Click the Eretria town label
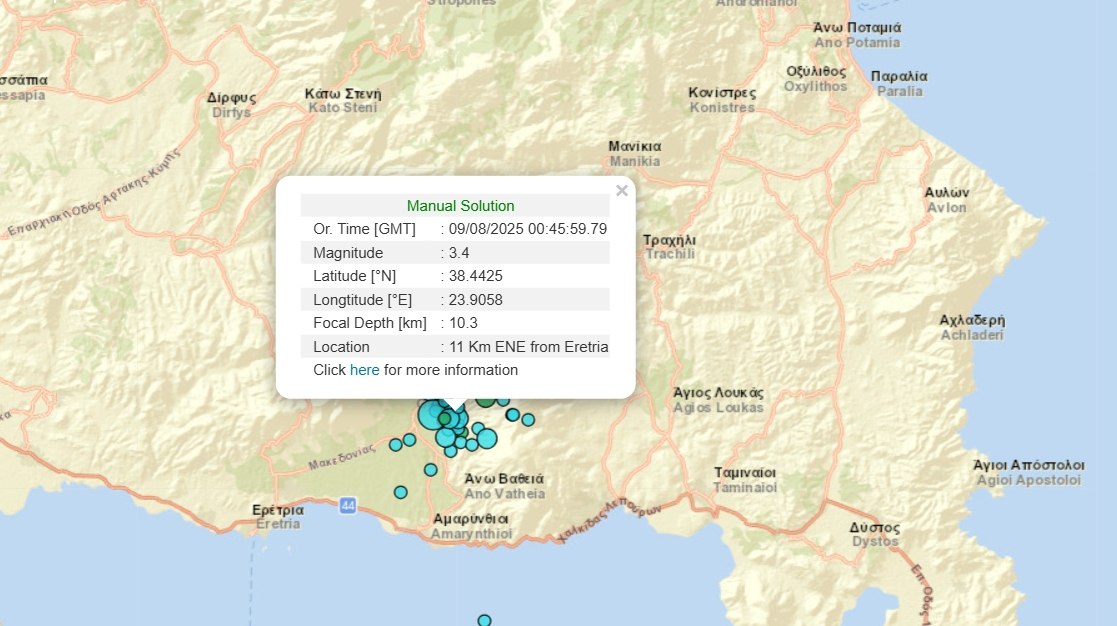 coord(277,516)
